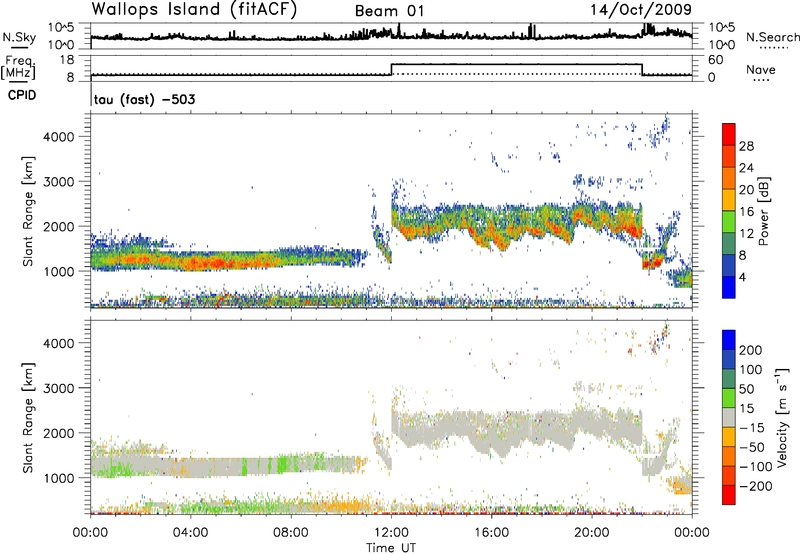Click the power panel 'Slant Range [km]' label
800x554 pixels.
pos(28,211)
